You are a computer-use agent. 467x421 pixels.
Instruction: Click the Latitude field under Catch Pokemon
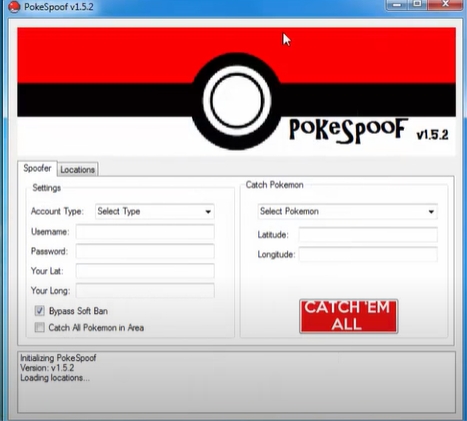click(x=368, y=235)
